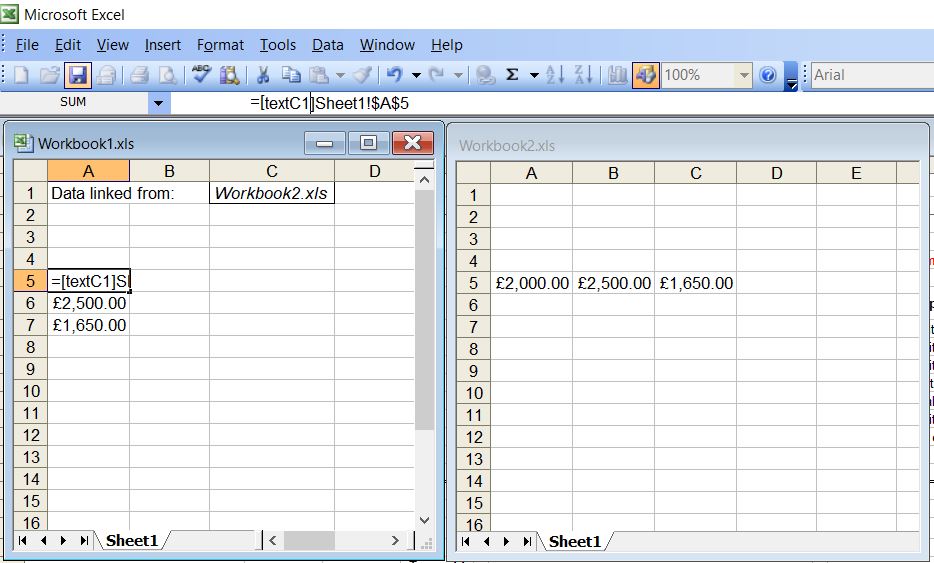The height and width of the screenshot is (563, 934).
Task: Open the Data menu
Action: pos(327,45)
